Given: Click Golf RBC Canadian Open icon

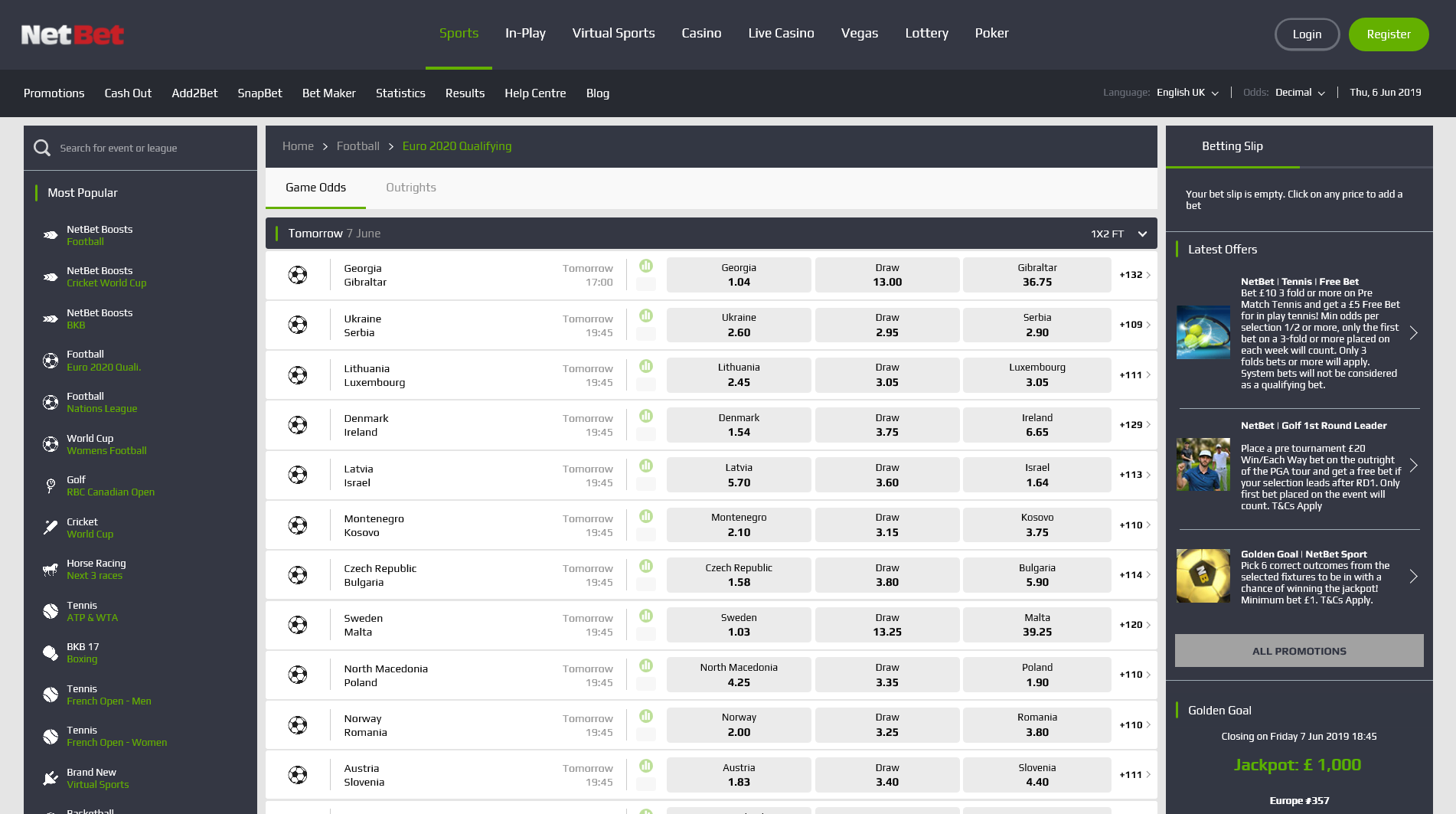Looking at the screenshot, I should [51, 485].
